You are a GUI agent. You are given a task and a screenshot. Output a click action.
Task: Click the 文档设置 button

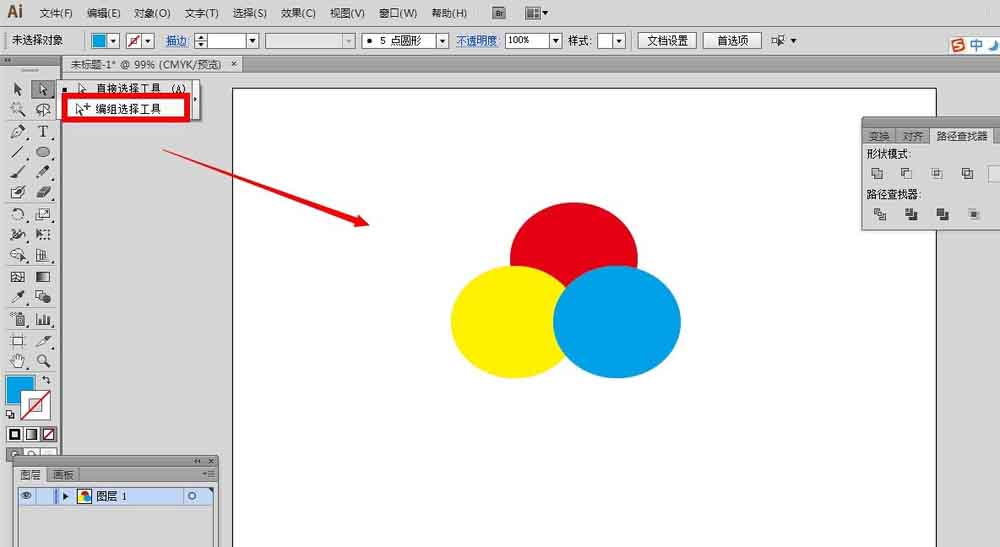[667, 41]
